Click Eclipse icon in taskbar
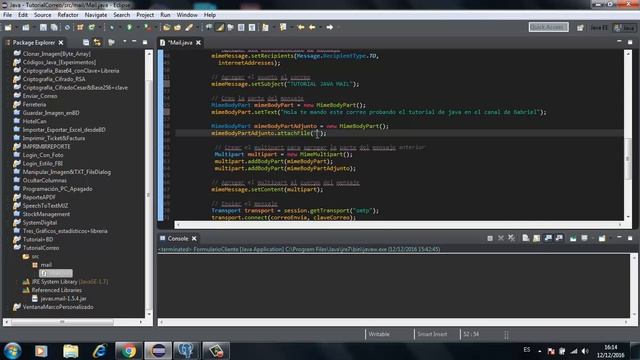Screen dimensions: 640x360 tap(158, 351)
